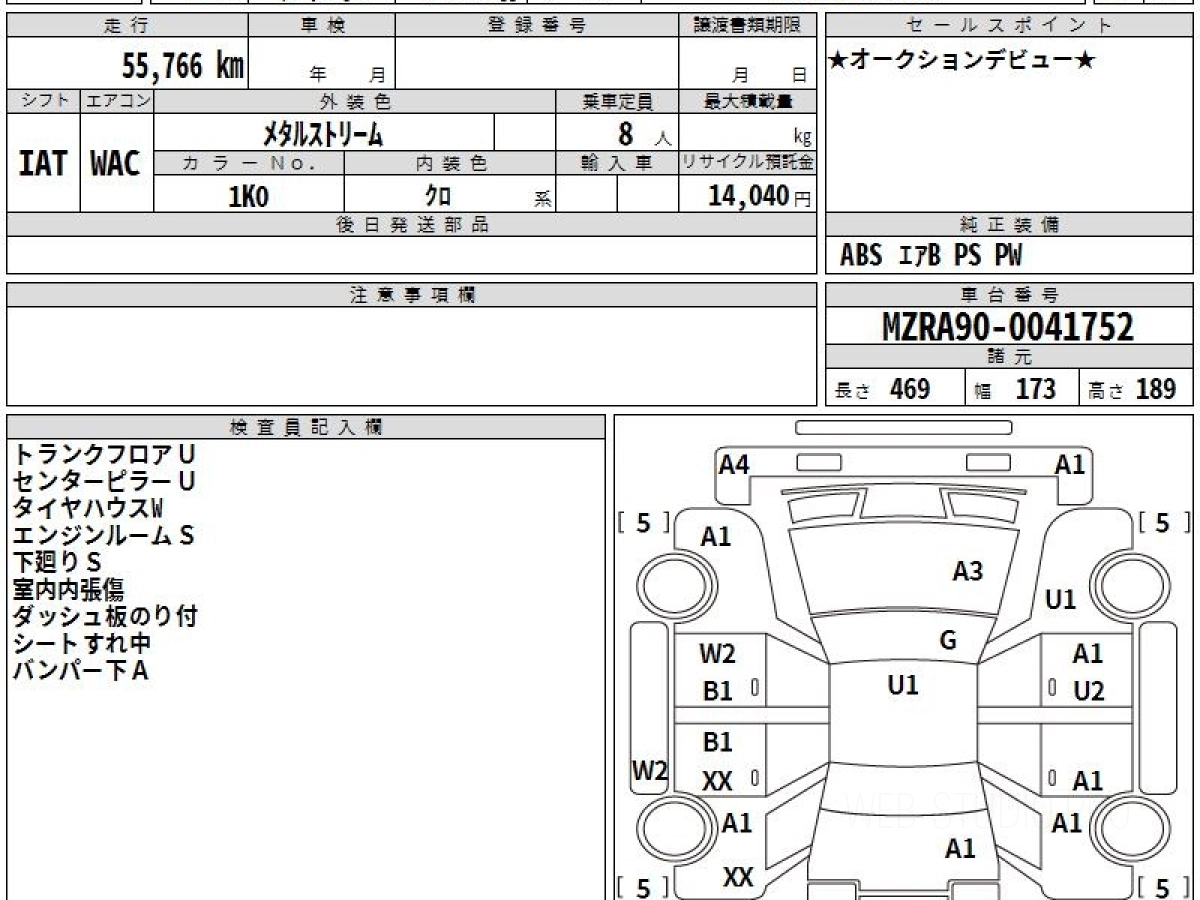Select the 乗車定員 header

617,101
